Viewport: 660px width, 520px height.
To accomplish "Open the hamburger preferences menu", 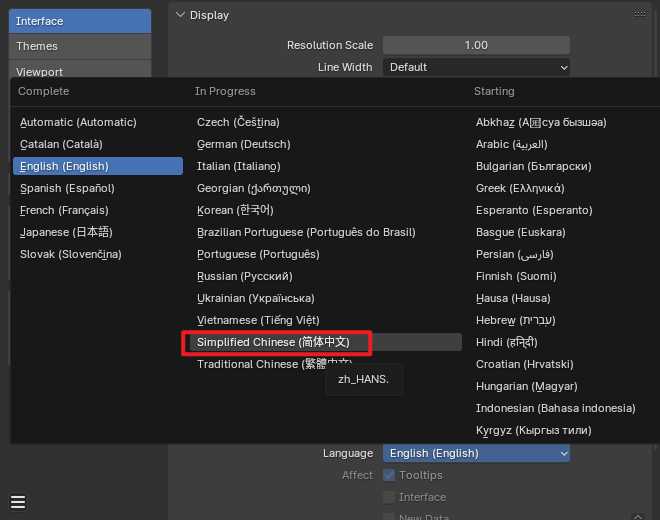I will [x=18, y=501].
